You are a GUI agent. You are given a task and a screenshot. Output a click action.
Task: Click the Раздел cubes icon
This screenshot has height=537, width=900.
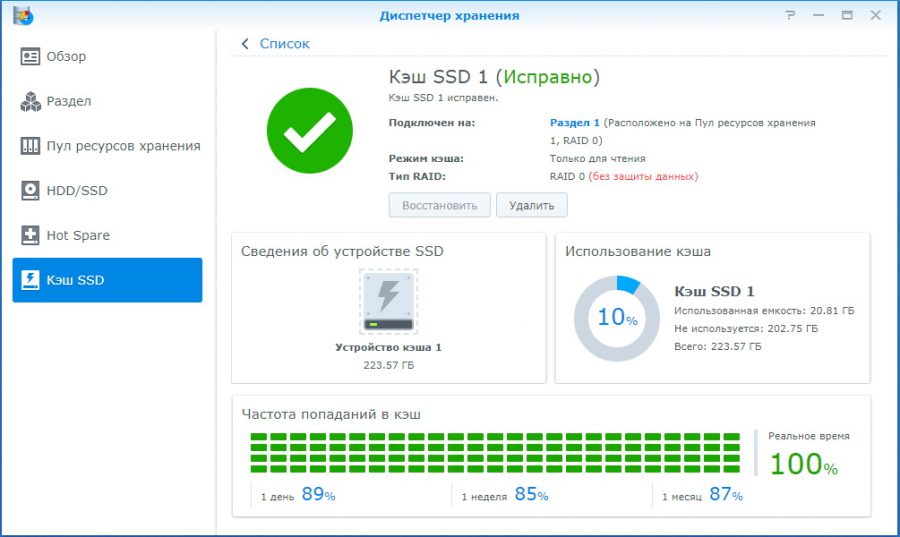(30, 101)
